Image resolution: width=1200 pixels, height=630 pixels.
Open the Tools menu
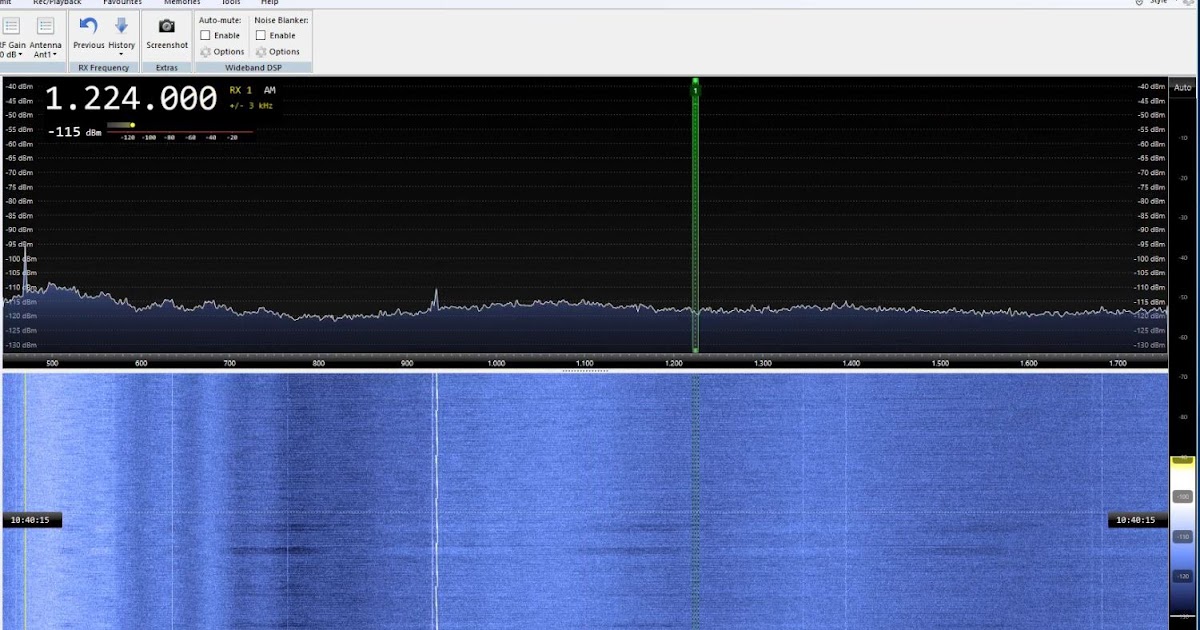pyautogui.click(x=231, y=3)
